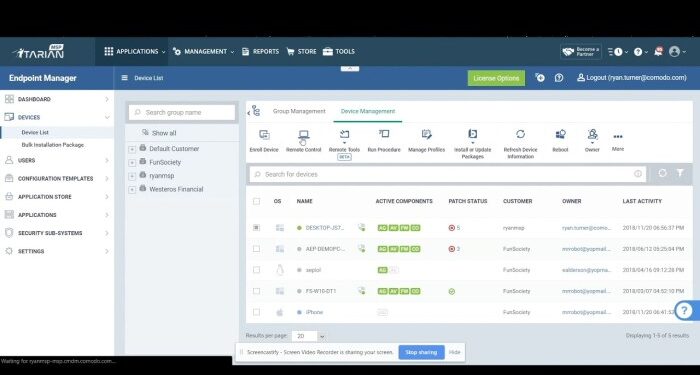
Task: Click Install or Update Packages icon
Action: (473, 134)
